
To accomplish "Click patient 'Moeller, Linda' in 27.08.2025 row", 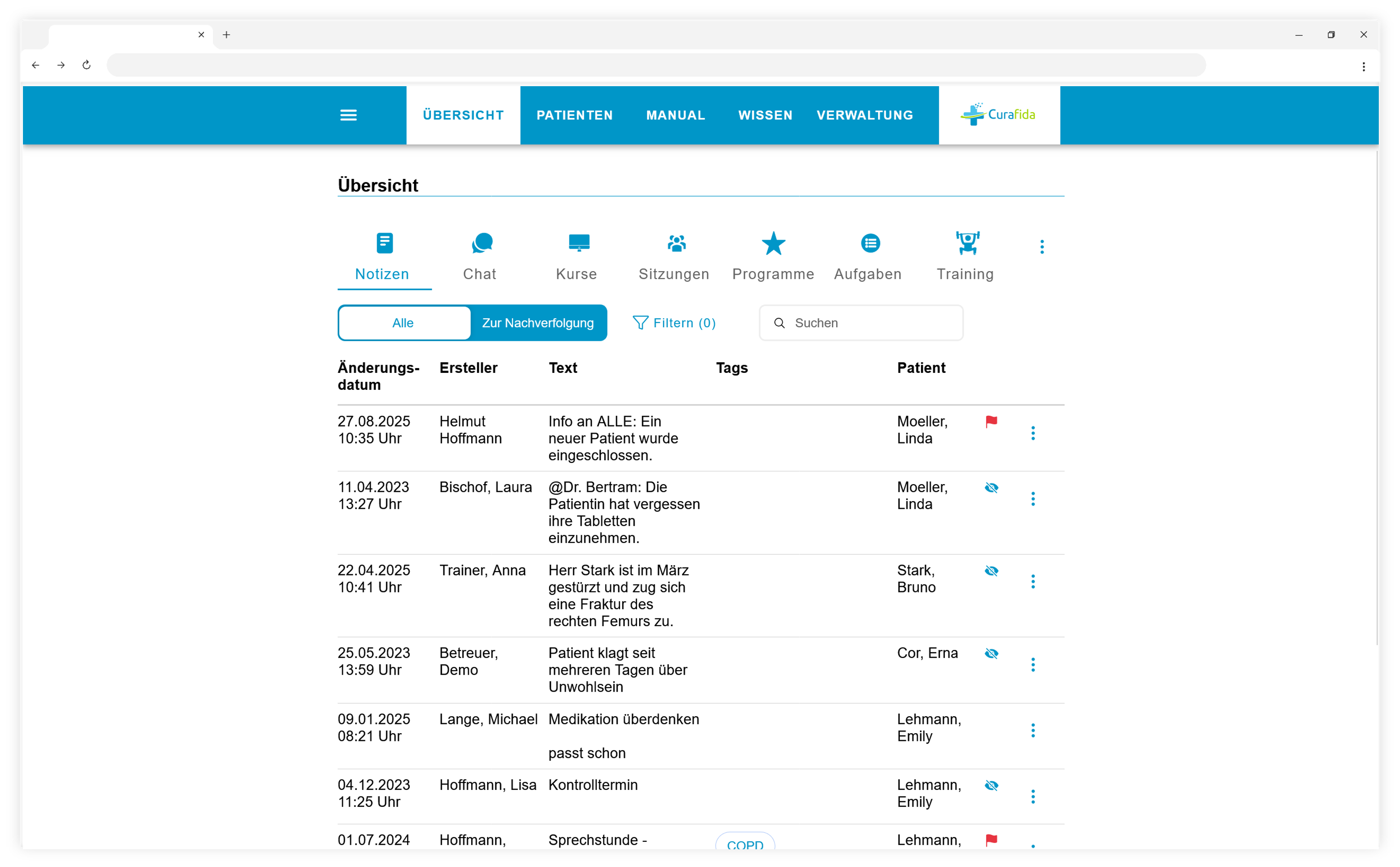I will point(922,430).
